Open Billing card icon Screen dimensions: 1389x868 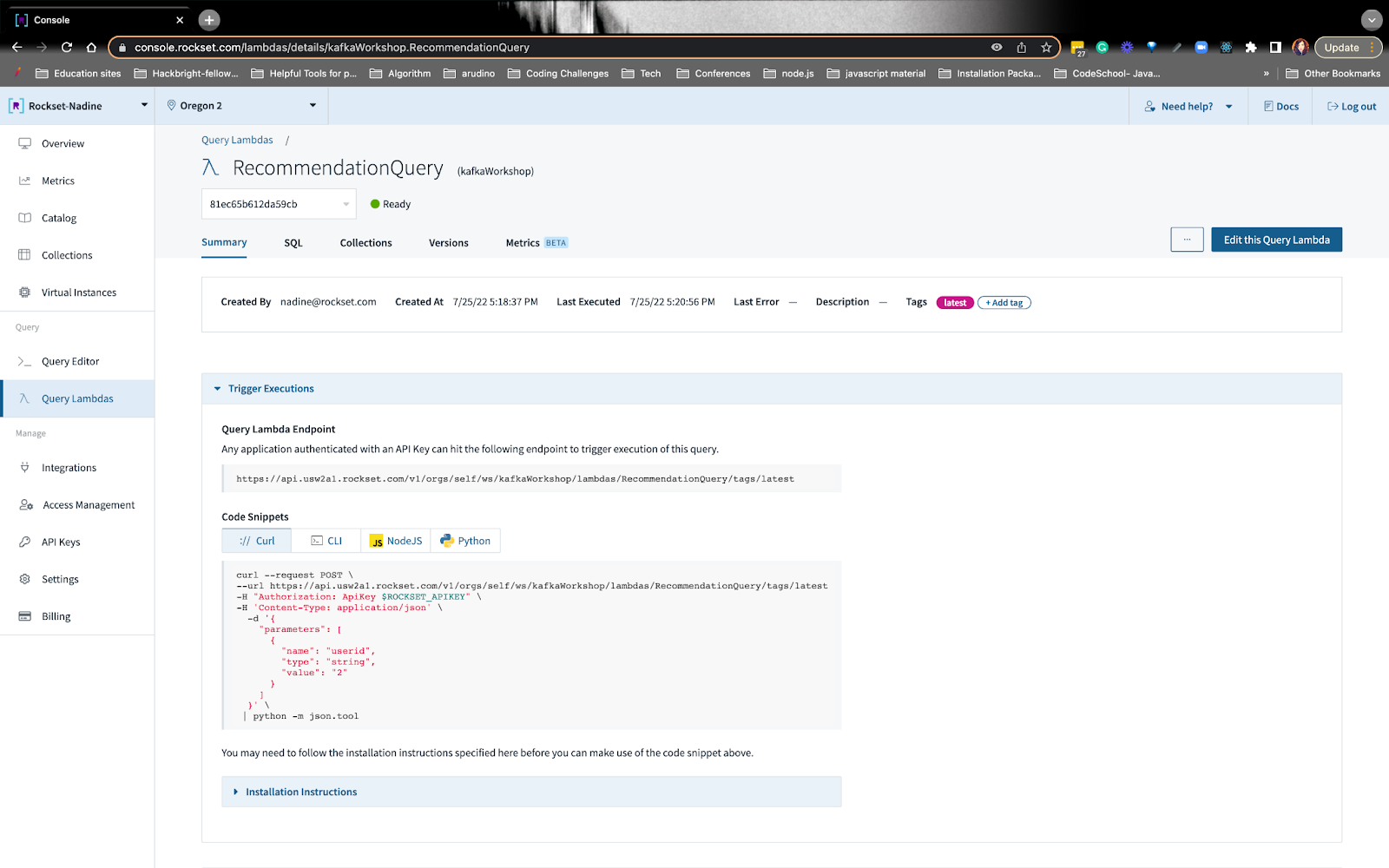coord(24,616)
